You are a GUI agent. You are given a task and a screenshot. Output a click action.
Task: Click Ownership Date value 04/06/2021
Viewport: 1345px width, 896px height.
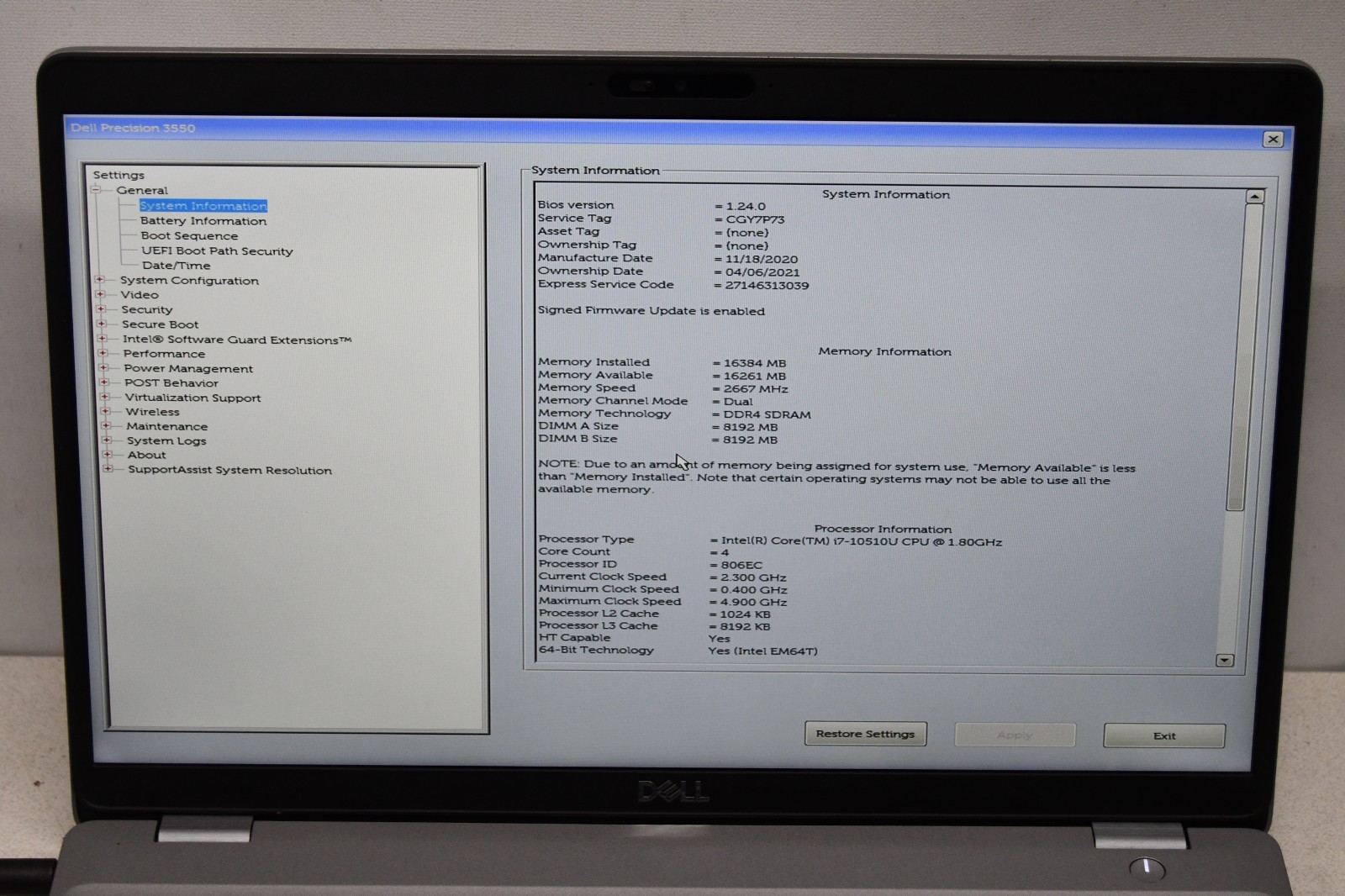[762, 272]
